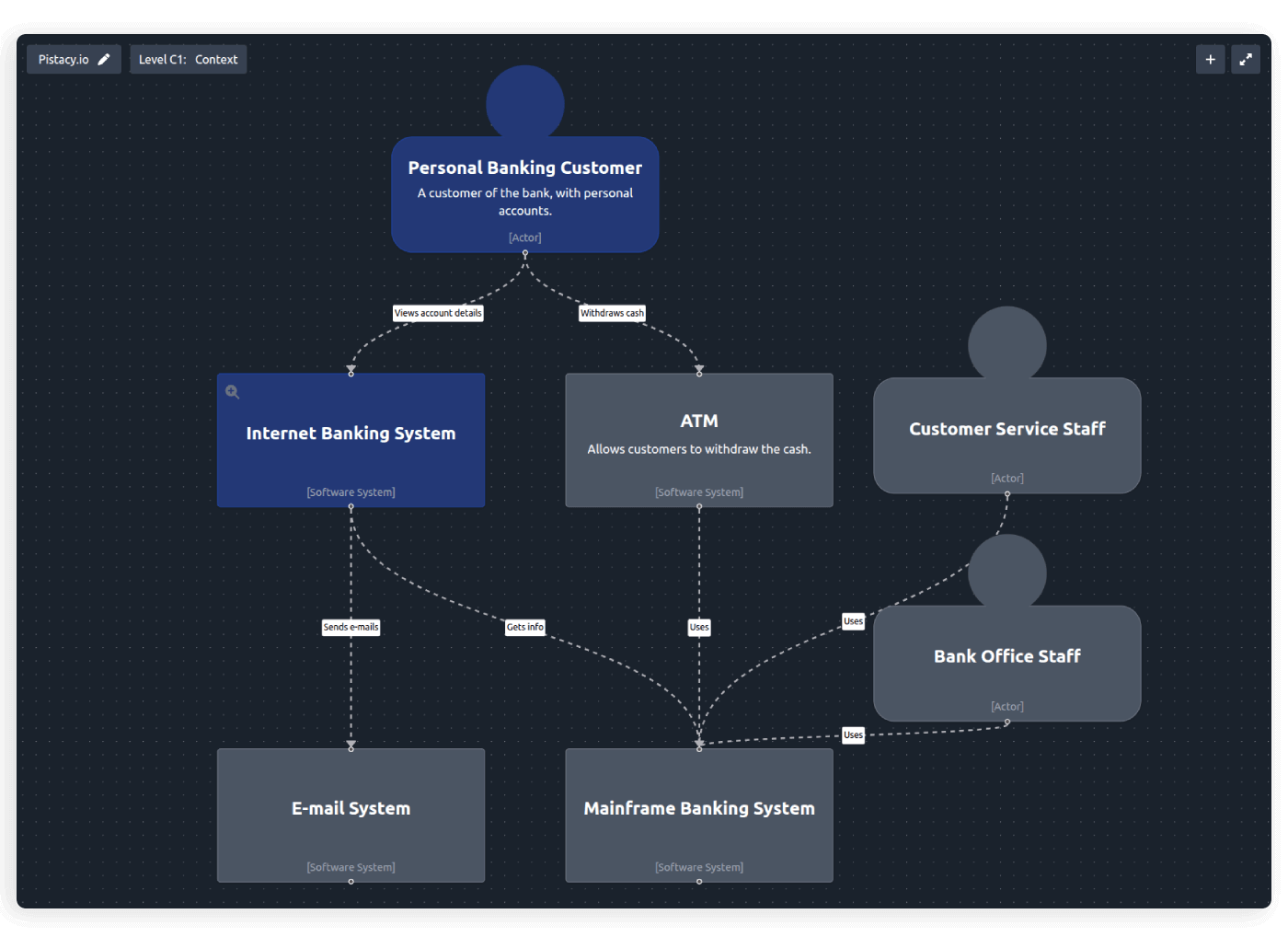This screenshot has width=1288, height=937.
Task: Click the Context label in the breadcrumb
Action: [217, 58]
